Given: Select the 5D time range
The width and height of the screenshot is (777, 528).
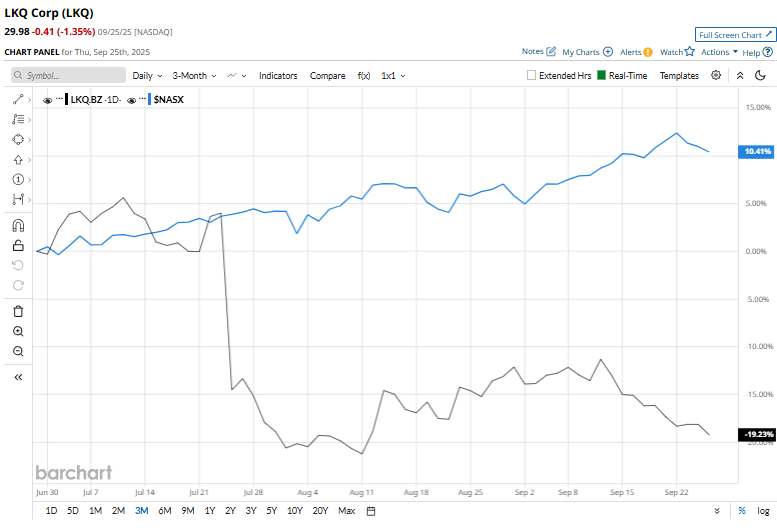Looking at the screenshot, I should [x=73, y=511].
